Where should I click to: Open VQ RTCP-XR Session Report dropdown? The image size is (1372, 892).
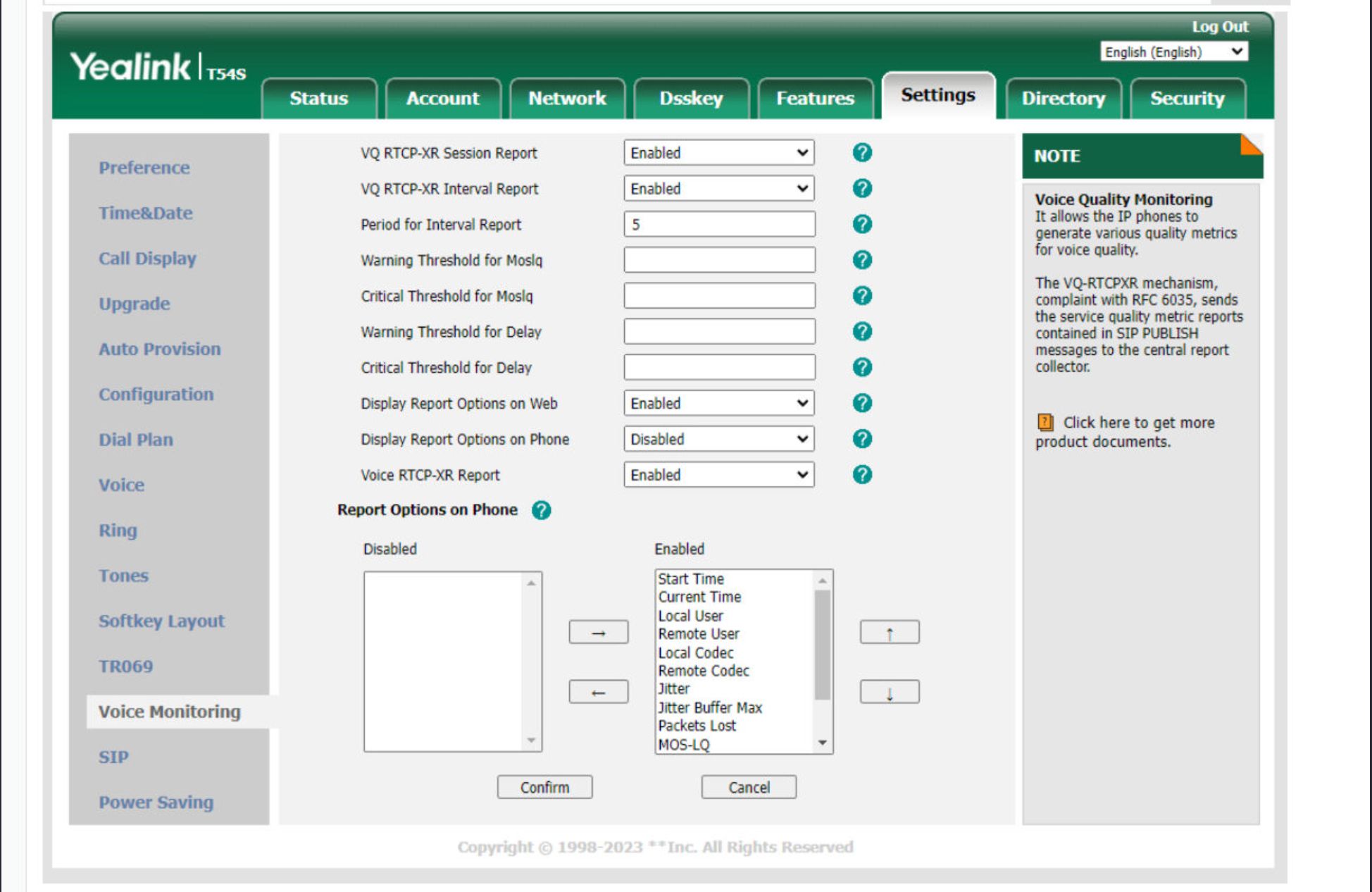718,153
